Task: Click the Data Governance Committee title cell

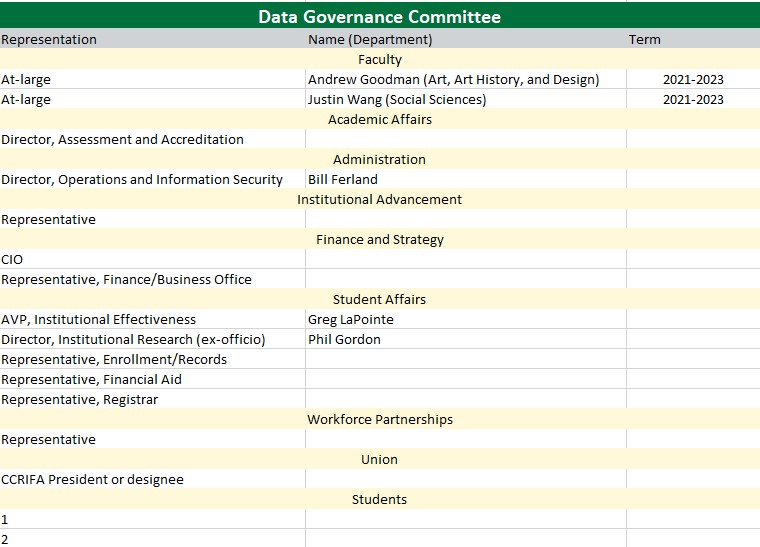Action: (x=379, y=16)
